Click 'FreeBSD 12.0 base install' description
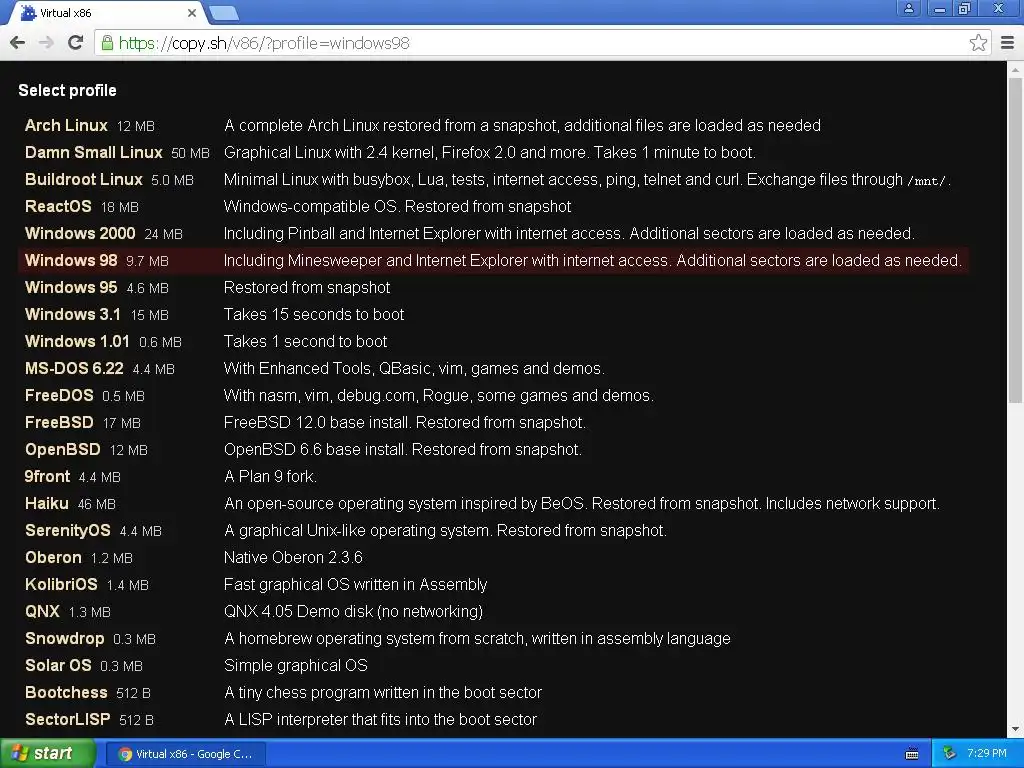Image resolution: width=1024 pixels, height=768 pixels. 404,423
